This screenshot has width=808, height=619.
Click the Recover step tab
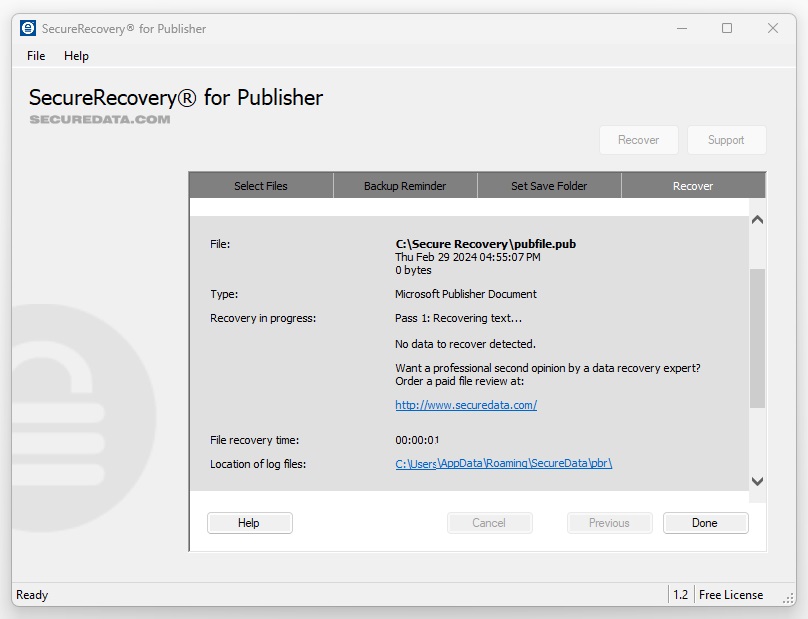[693, 186]
